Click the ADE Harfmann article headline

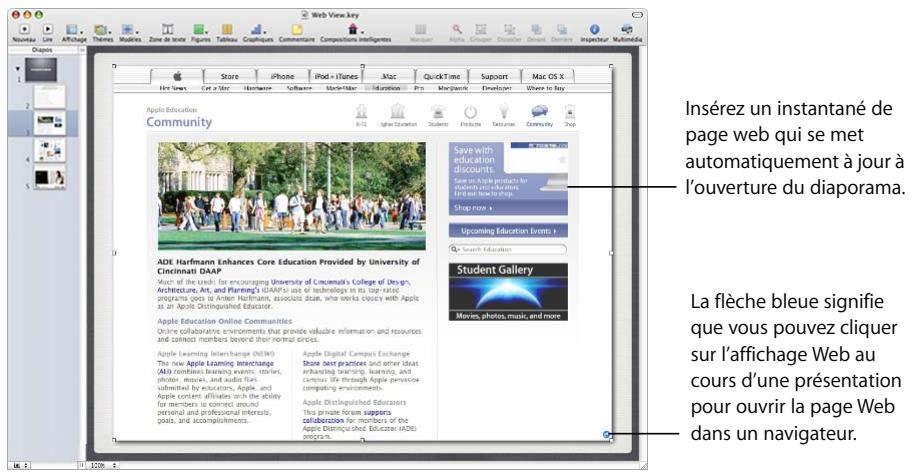pyautogui.click(x=288, y=266)
